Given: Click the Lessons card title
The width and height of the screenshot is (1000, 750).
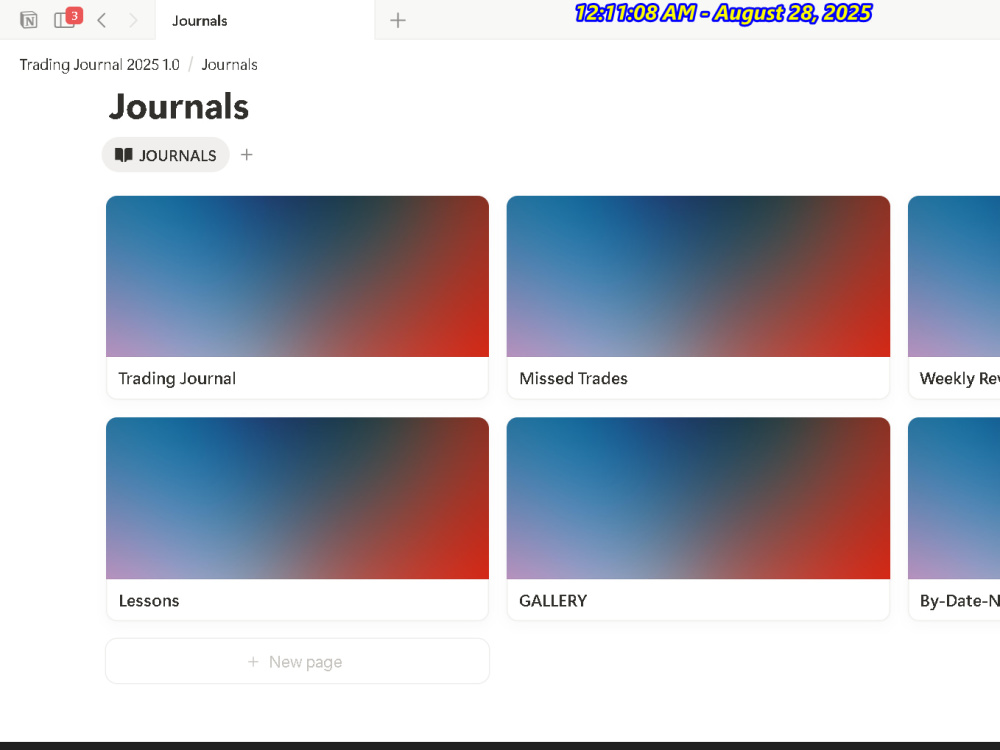Looking at the screenshot, I should pos(149,601).
